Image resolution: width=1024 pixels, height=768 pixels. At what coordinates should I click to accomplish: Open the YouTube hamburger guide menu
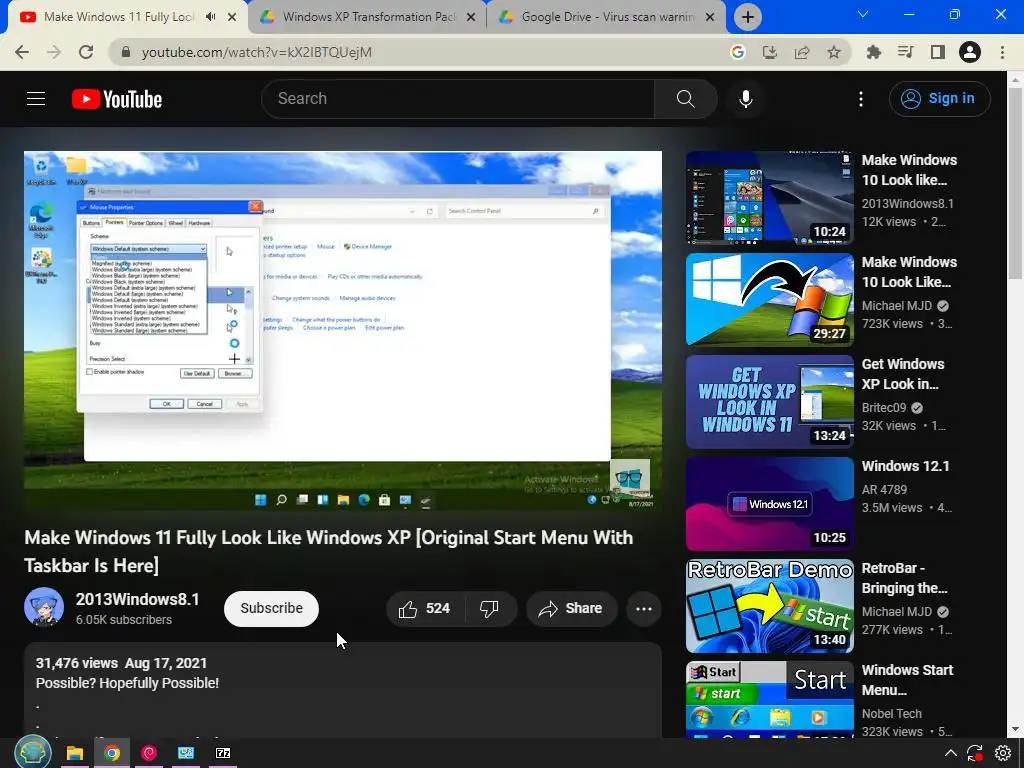point(36,99)
